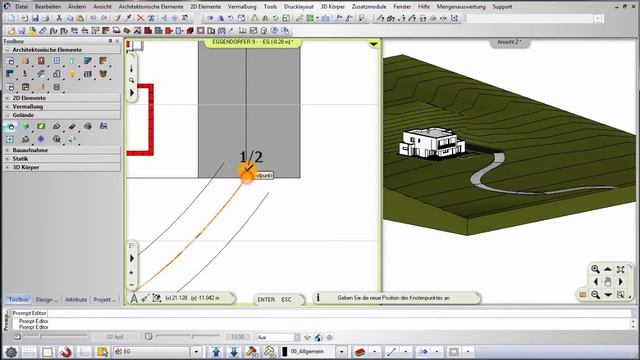
Task: Click the zoom out magnifier in 3D view
Action: point(595,294)
